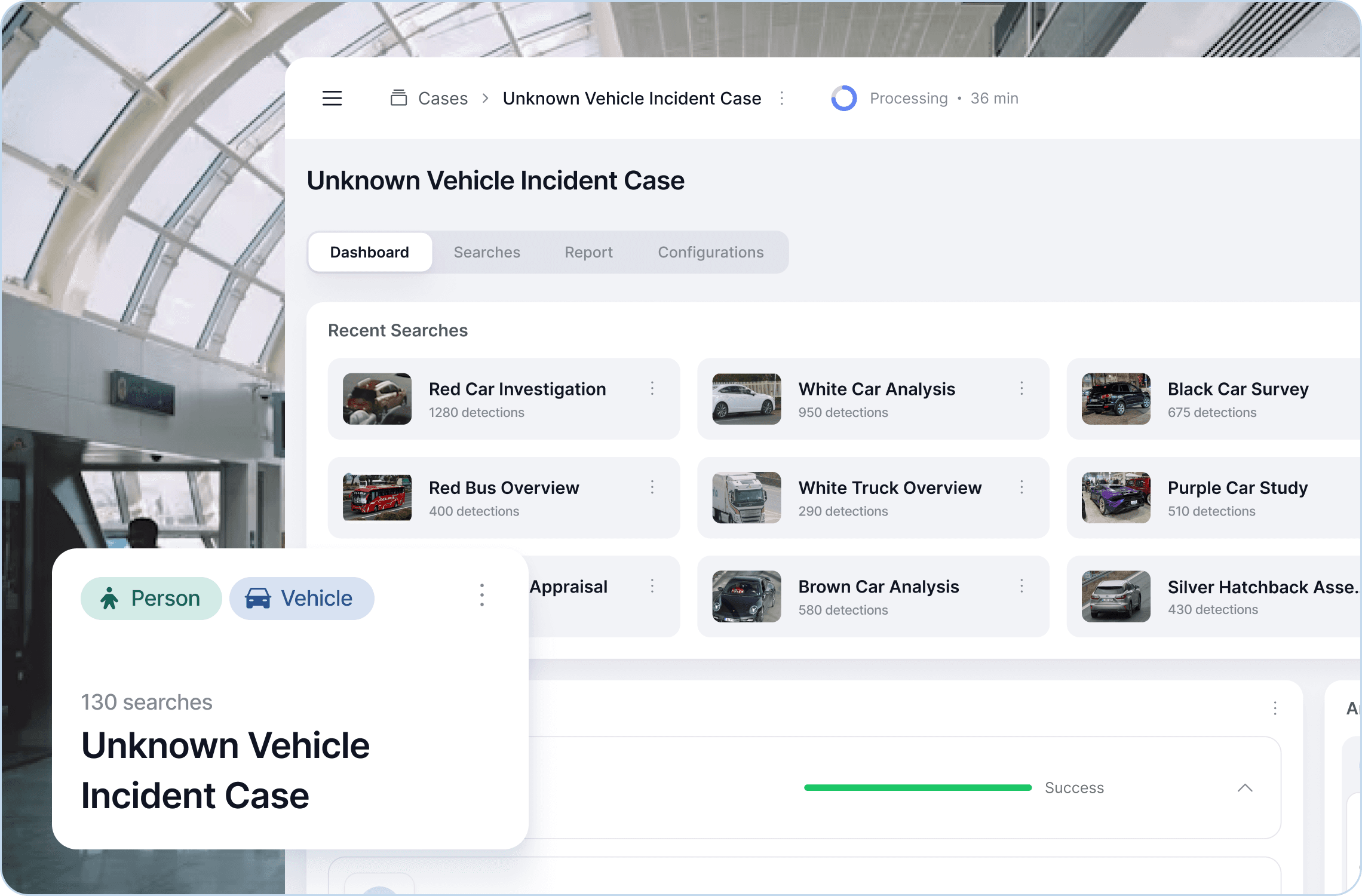Open the White Car Analysis search
1362x896 pixels.
coord(873,399)
